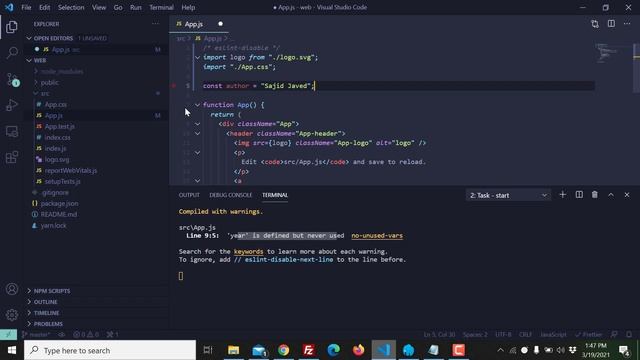Fold the header className block
This screenshot has height=360, width=640.
click(198, 133)
